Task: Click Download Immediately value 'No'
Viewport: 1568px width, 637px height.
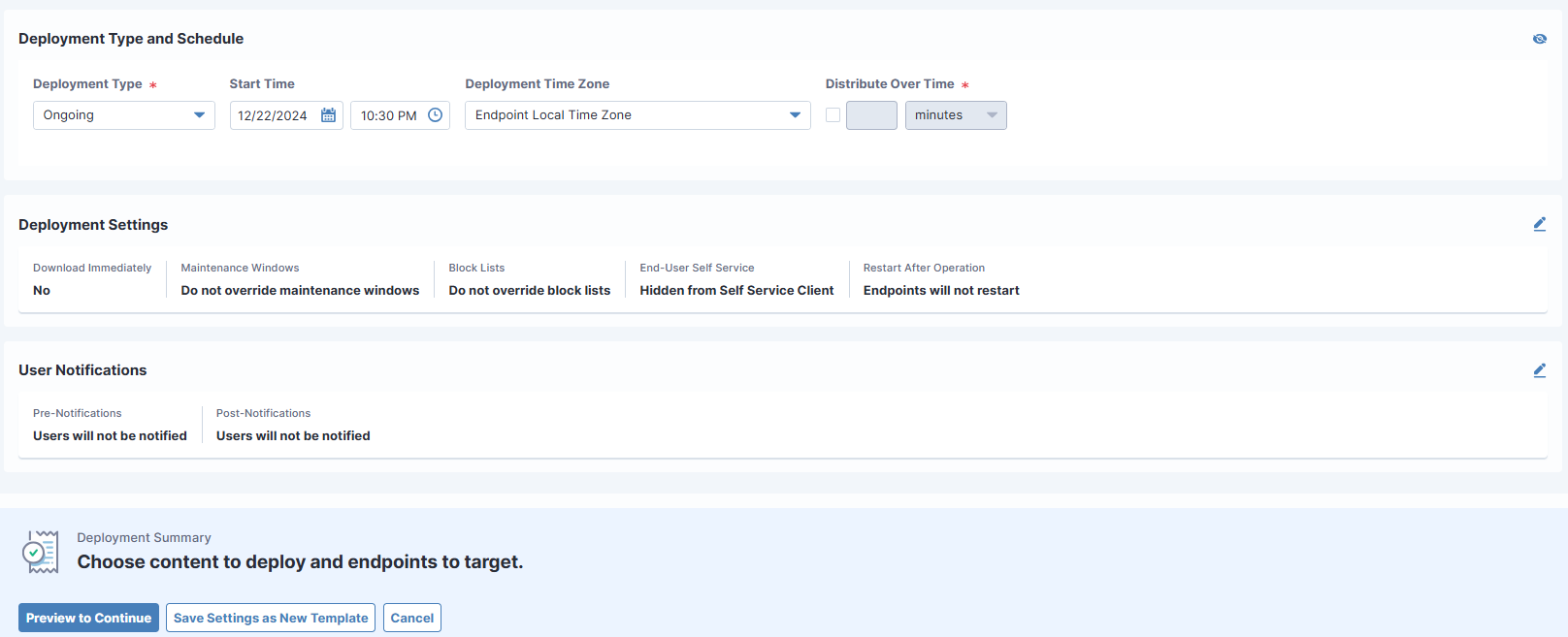Action: click(42, 290)
